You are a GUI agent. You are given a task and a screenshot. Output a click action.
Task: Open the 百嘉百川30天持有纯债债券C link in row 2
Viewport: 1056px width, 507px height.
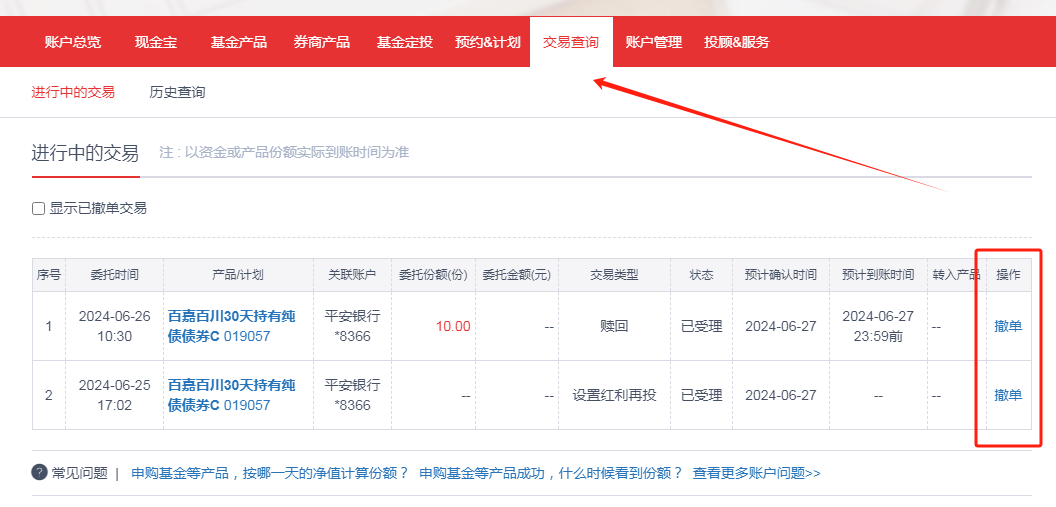click(232, 395)
